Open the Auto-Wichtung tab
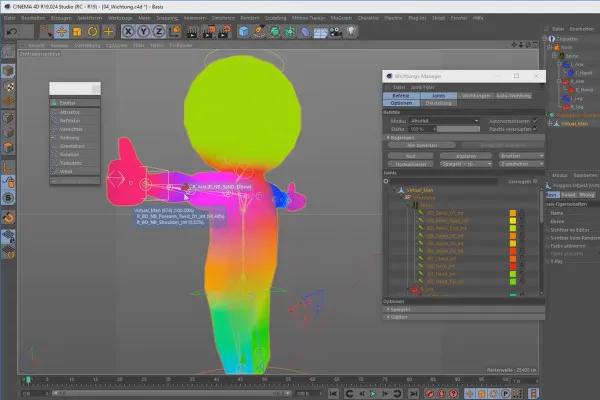The width and height of the screenshot is (600, 400). pyautogui.click(x=514, y=96)
